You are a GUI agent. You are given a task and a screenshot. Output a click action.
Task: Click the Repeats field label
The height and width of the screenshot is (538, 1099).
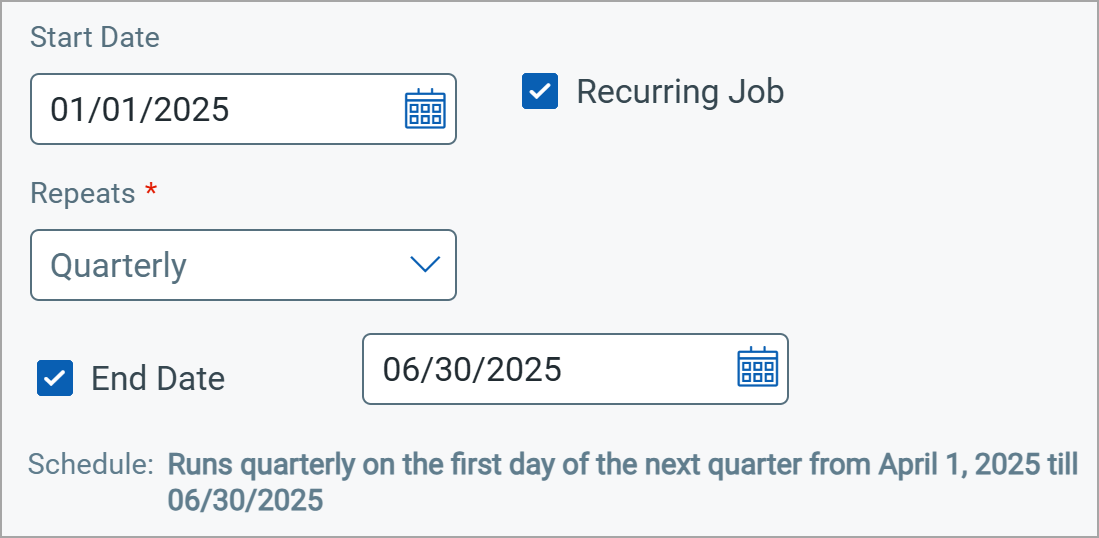tap(83, 193)
